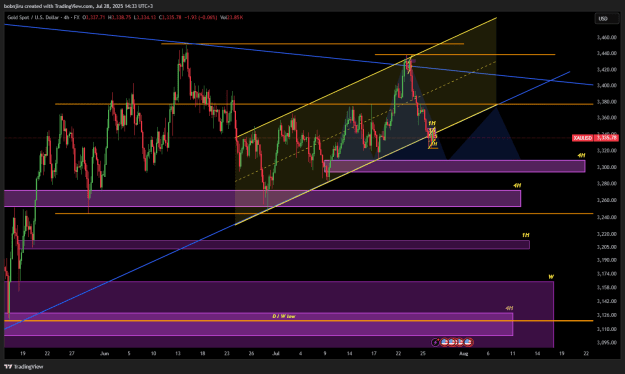
Task: Click the 4h interval in the chart legend
Action: (x=66, y=18)
